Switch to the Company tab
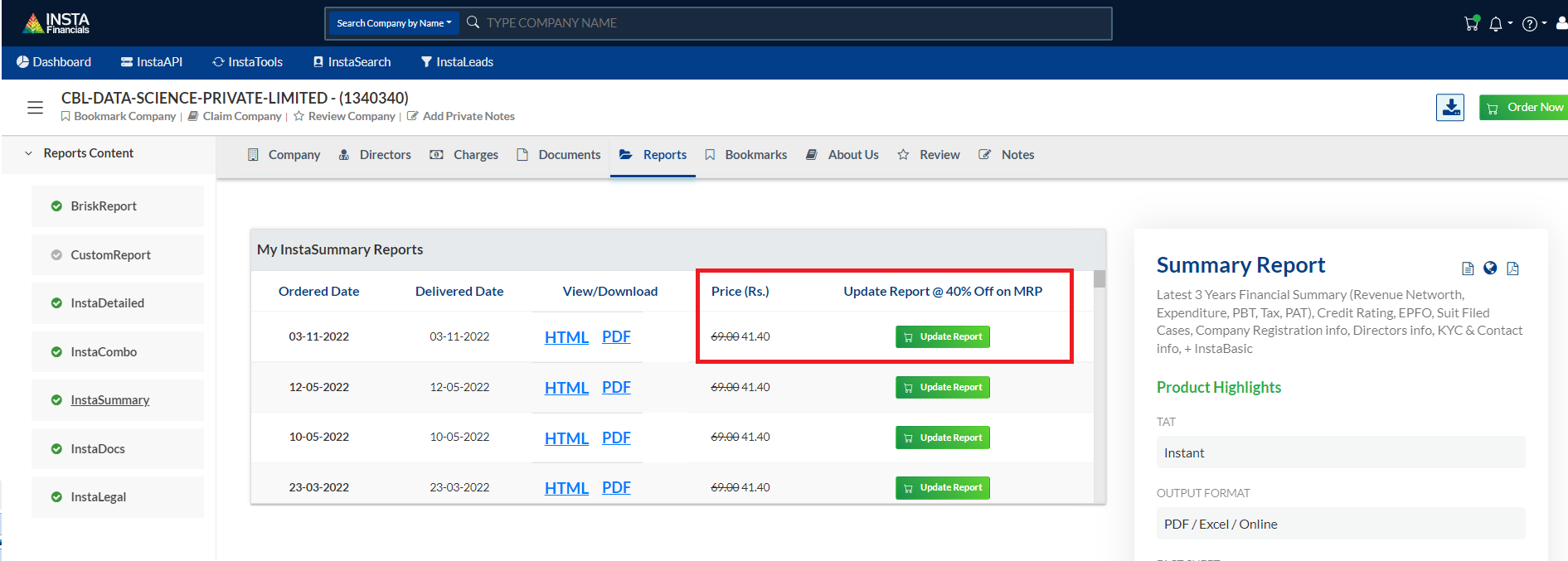This screenshot has height=561, width=1568. 284,155
